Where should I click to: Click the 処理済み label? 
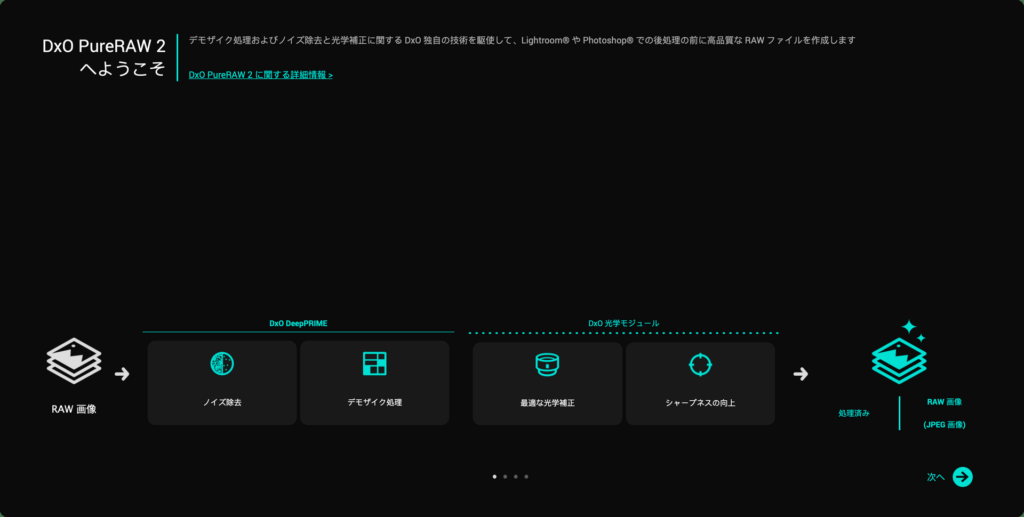854,413
